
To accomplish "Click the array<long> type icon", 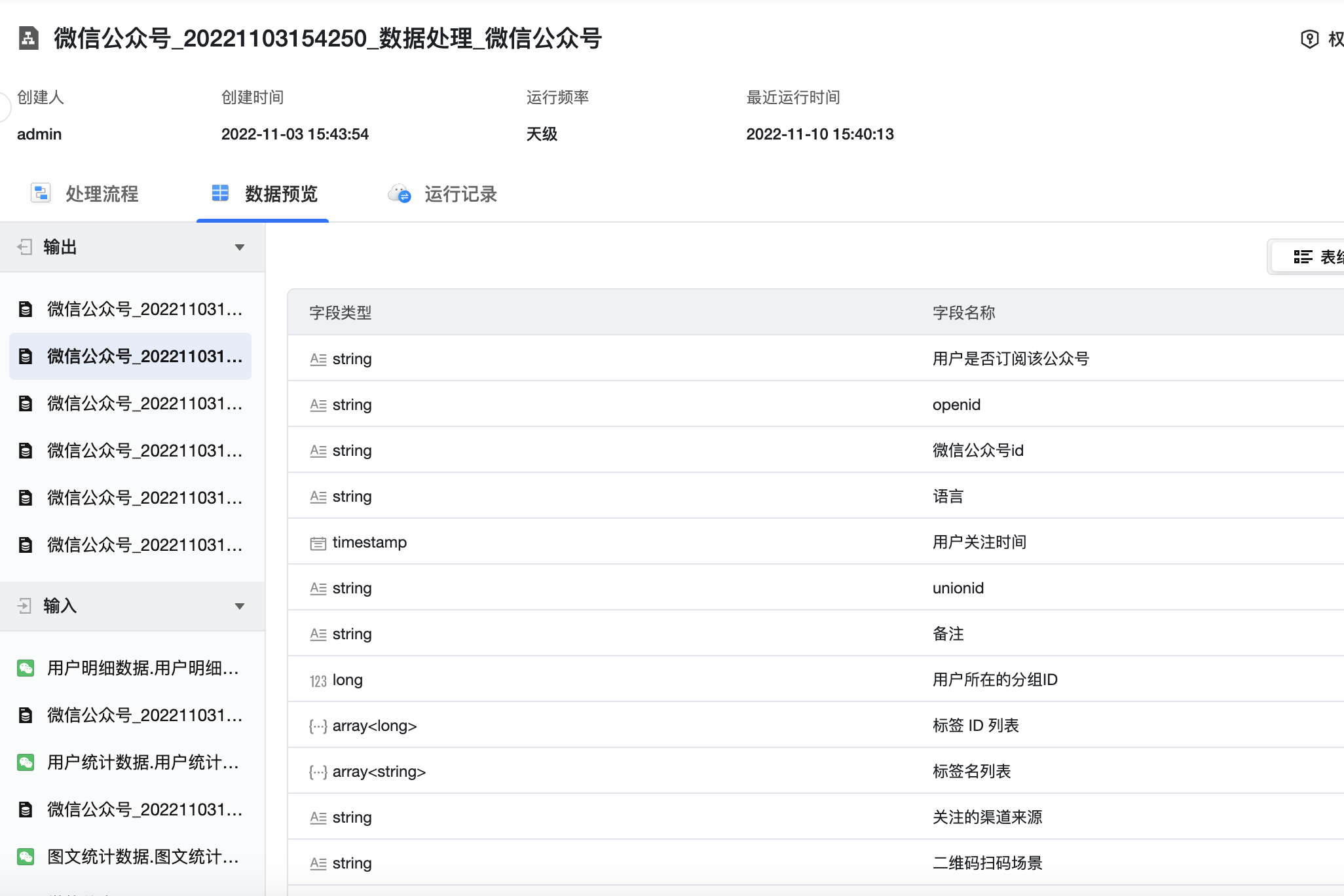I will 318,726.
